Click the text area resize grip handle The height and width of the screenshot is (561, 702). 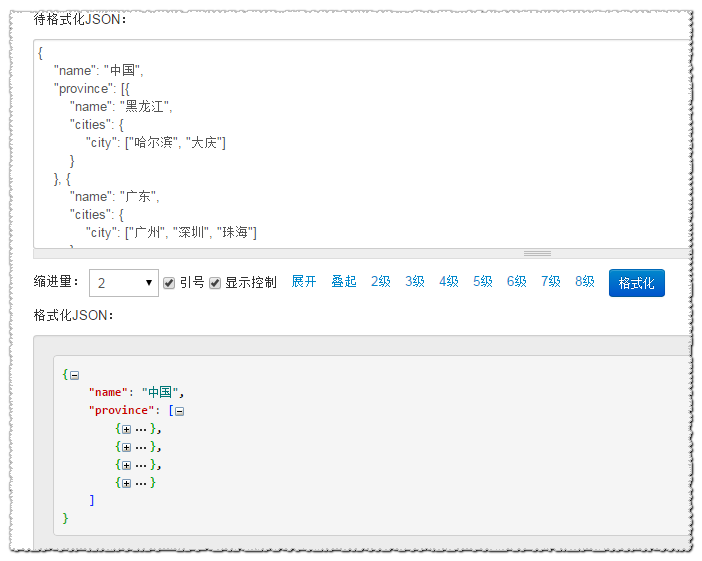point(537,253)
